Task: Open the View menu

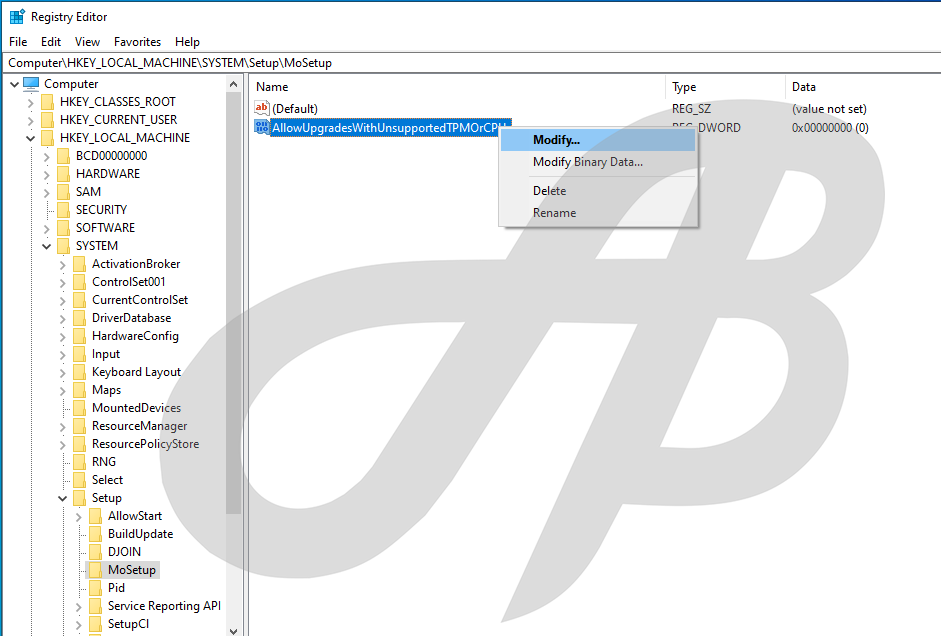Action: (x=88, y=42)
